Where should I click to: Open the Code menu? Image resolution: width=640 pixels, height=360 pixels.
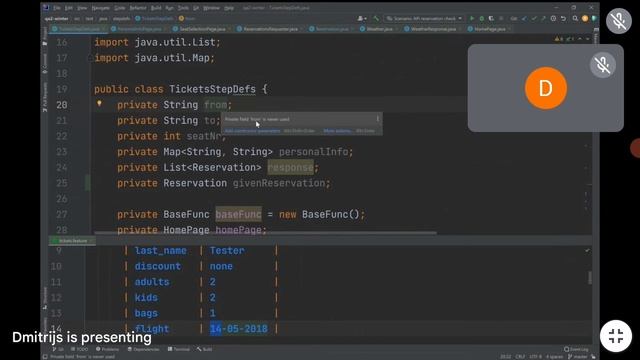coord(120,8)
